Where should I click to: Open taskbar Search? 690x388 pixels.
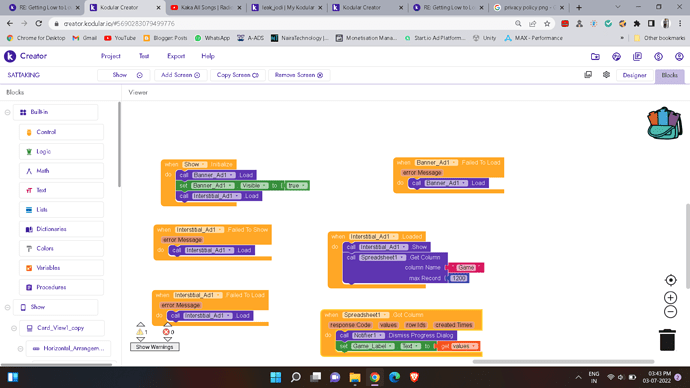tap(296, 377)
